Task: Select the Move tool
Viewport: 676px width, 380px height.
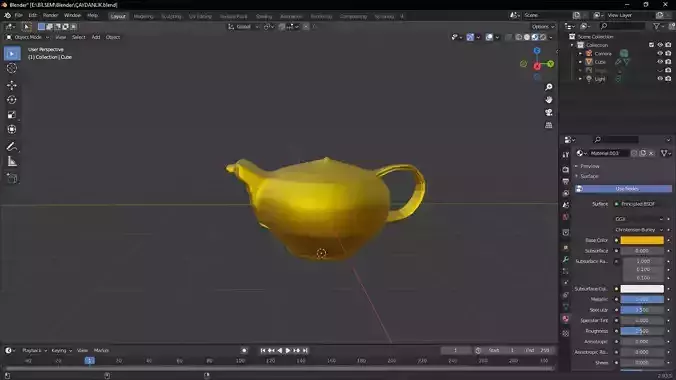Action: (x=12, y=85)
